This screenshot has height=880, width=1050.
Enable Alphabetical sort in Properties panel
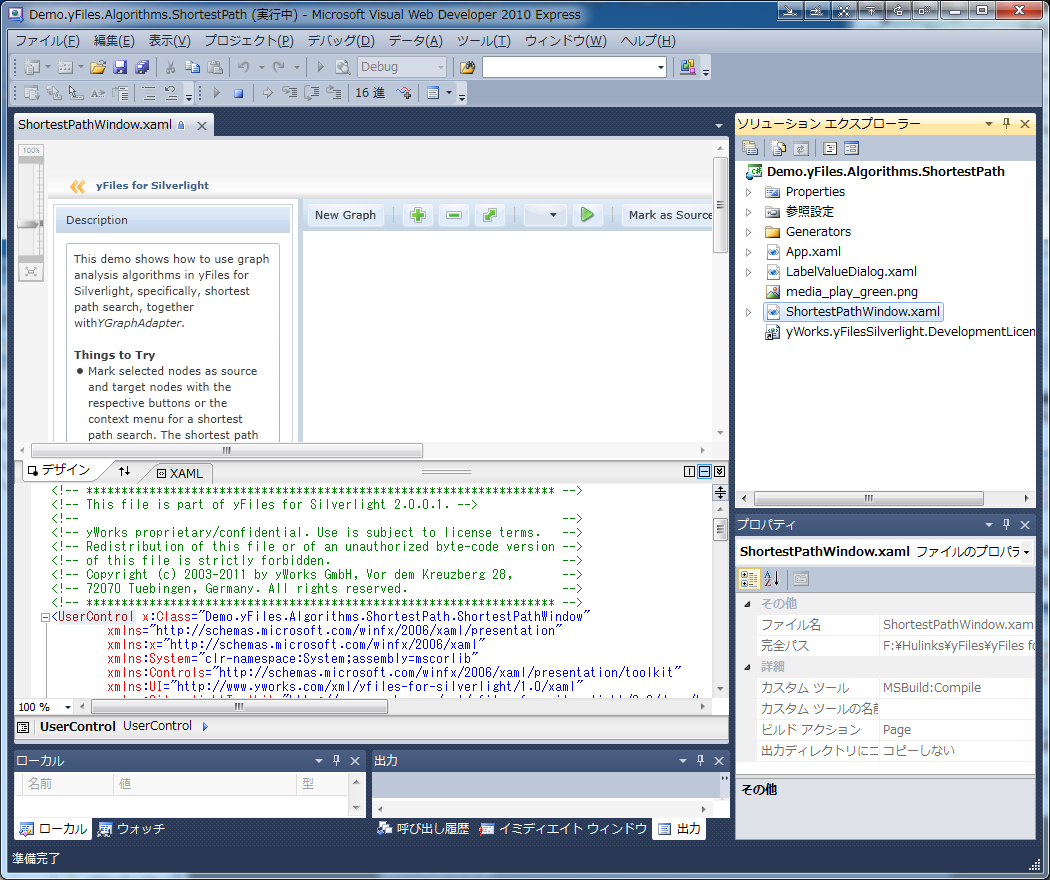771,579
